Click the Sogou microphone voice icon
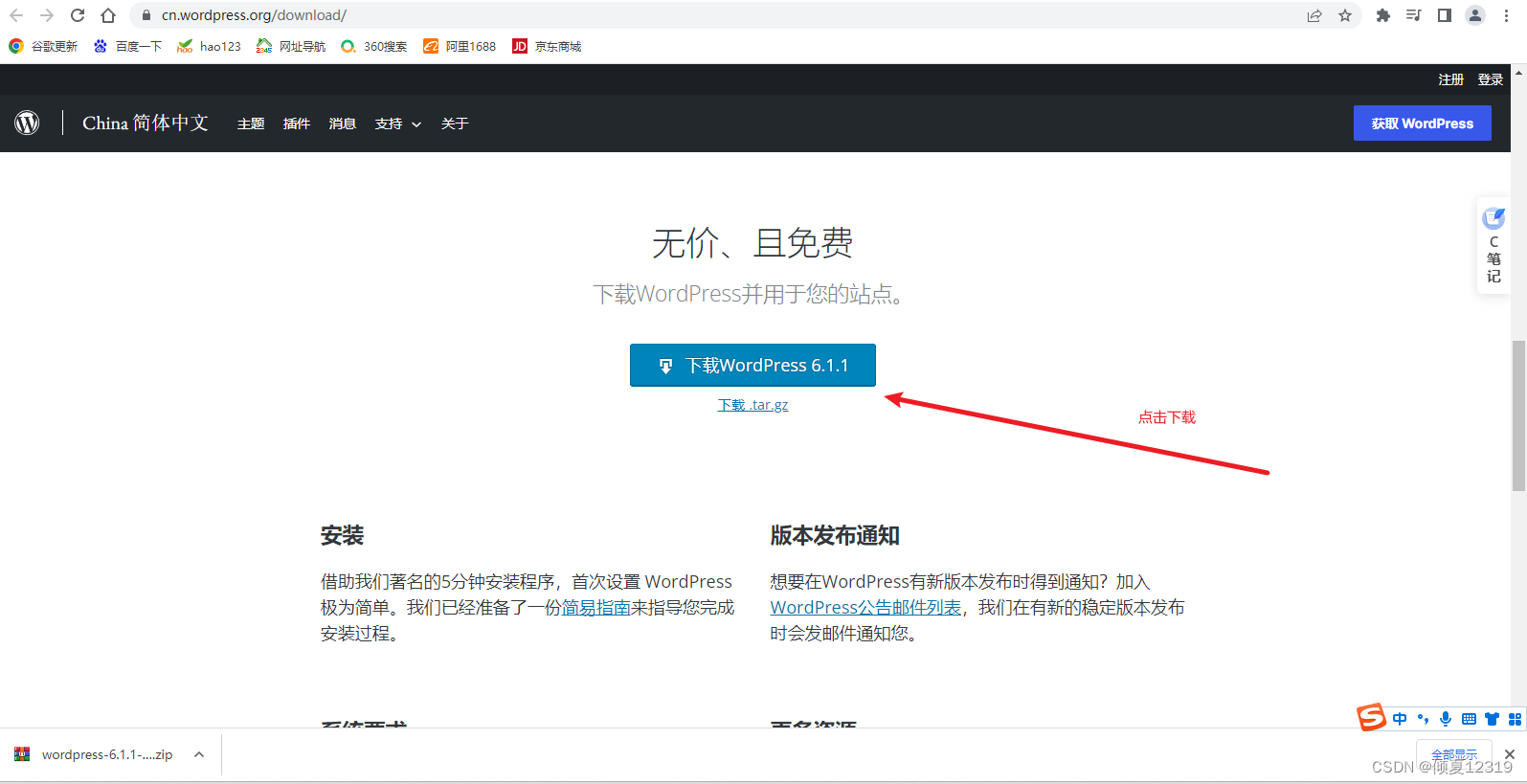 click(x=1446, y=719)
